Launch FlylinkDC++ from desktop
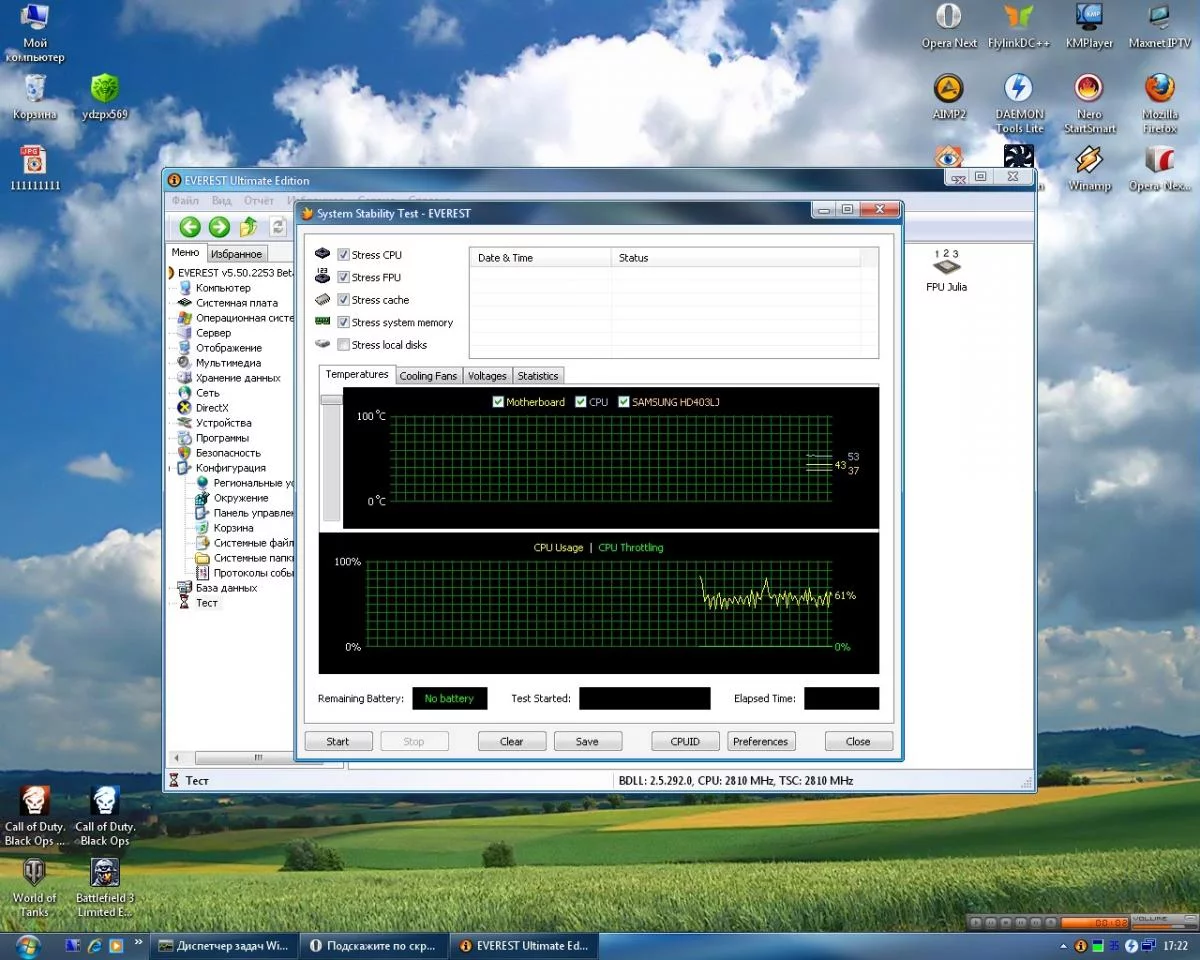The width and height of the screenshot is (1200, 960). click(1019, 26)
